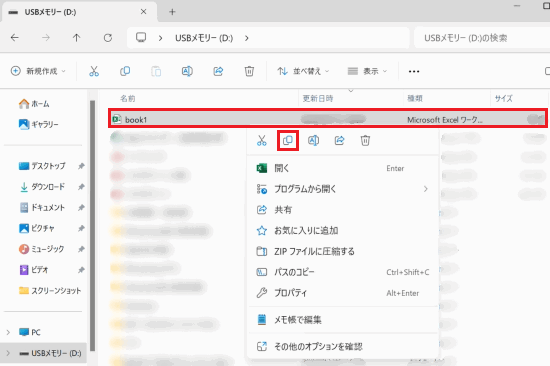Click the USBメモリー (D:) breadcrumb in the address bar
550x366 pixels.
click(204, 38)
